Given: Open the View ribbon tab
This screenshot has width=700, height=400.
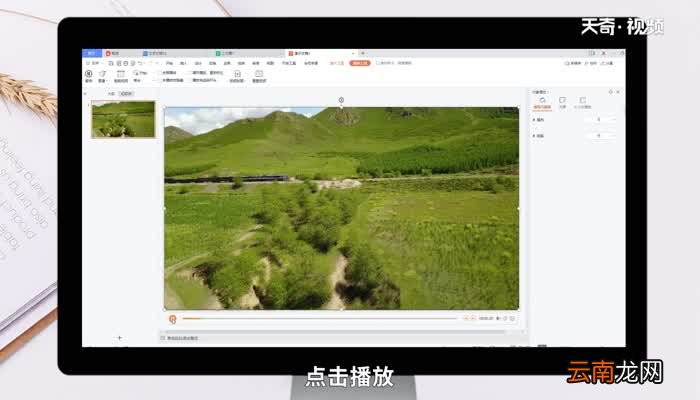Looking at the screenshot, I should (x=270, y=63).
